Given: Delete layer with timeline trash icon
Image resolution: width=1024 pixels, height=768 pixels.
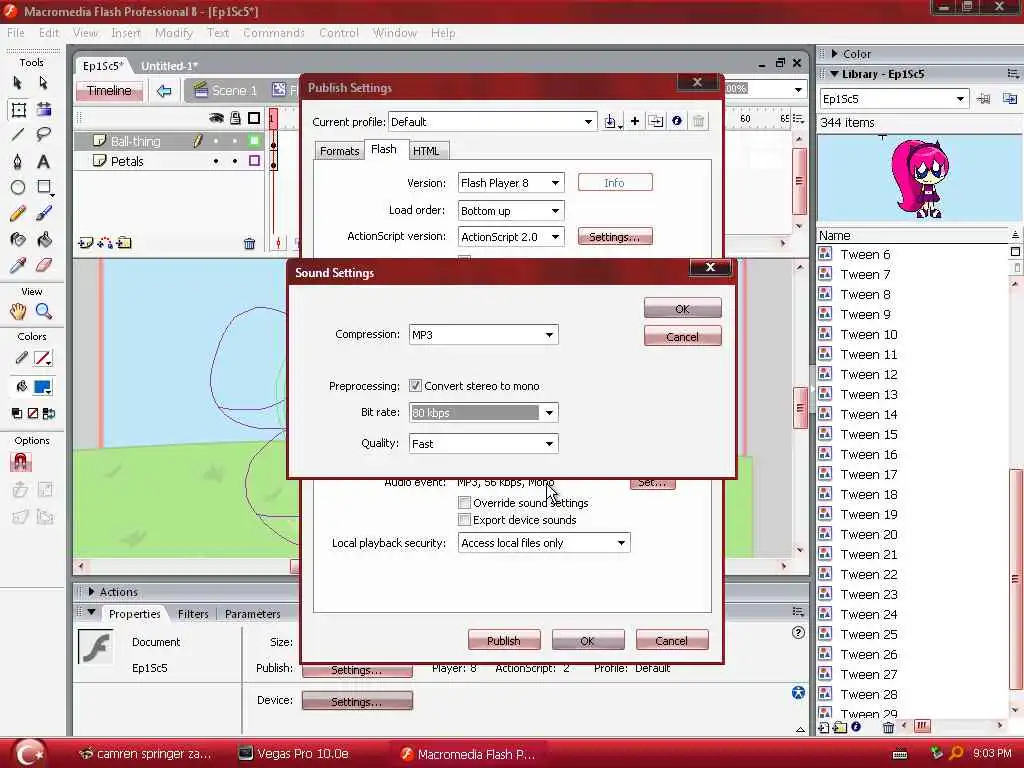Looking at the screenshot, I should click(x=249, y=244).
